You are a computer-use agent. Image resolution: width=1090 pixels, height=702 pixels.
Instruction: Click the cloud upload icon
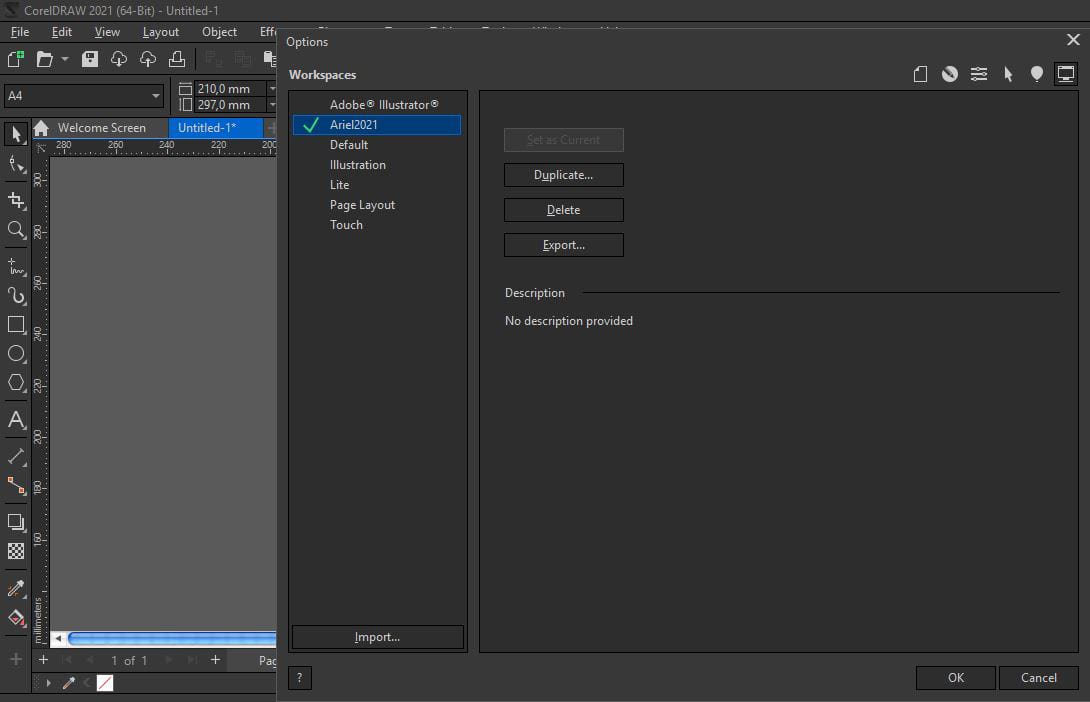148,59
